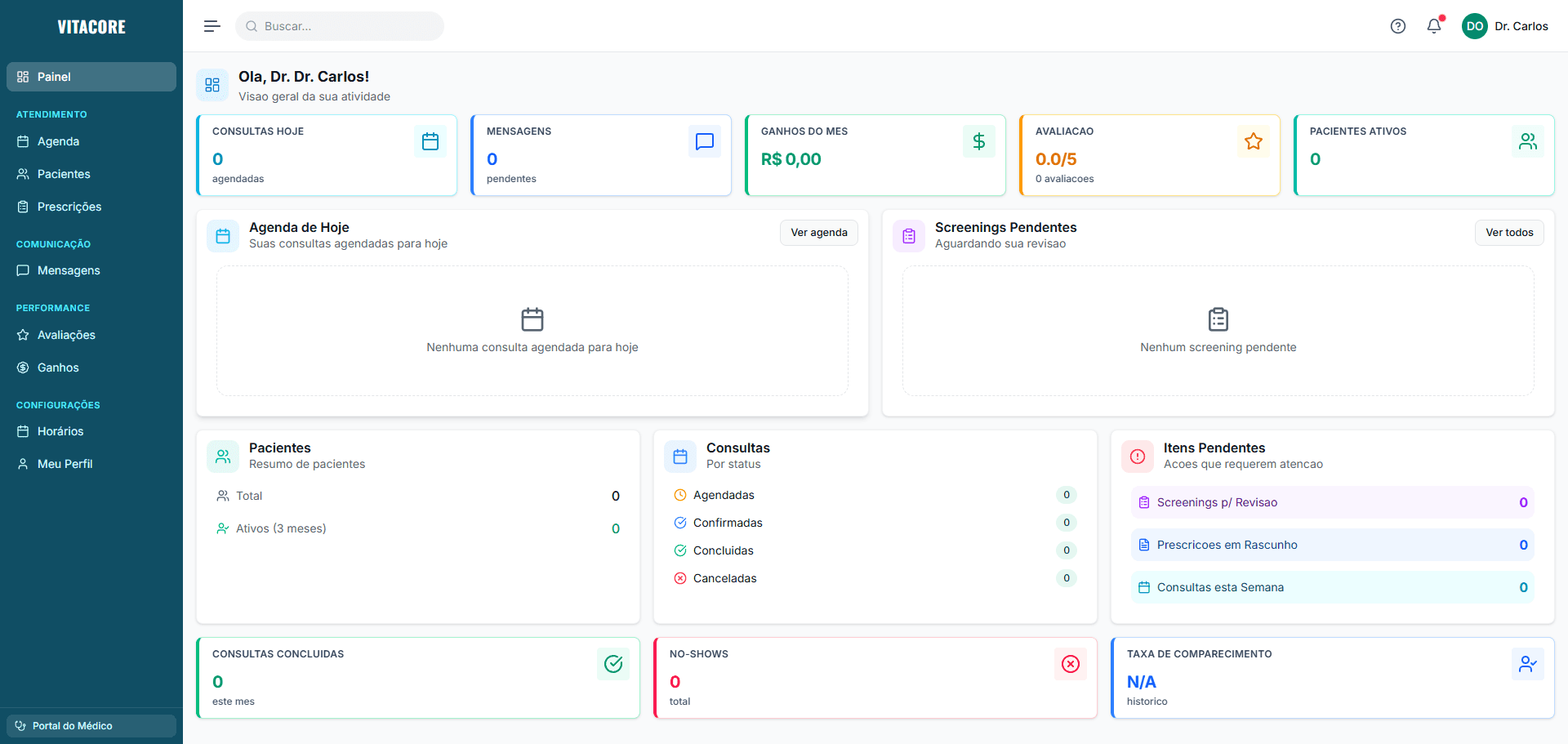Select the Avaliações star icon
The width and height of the screenshot is (1568, 744).
point(24,335)
